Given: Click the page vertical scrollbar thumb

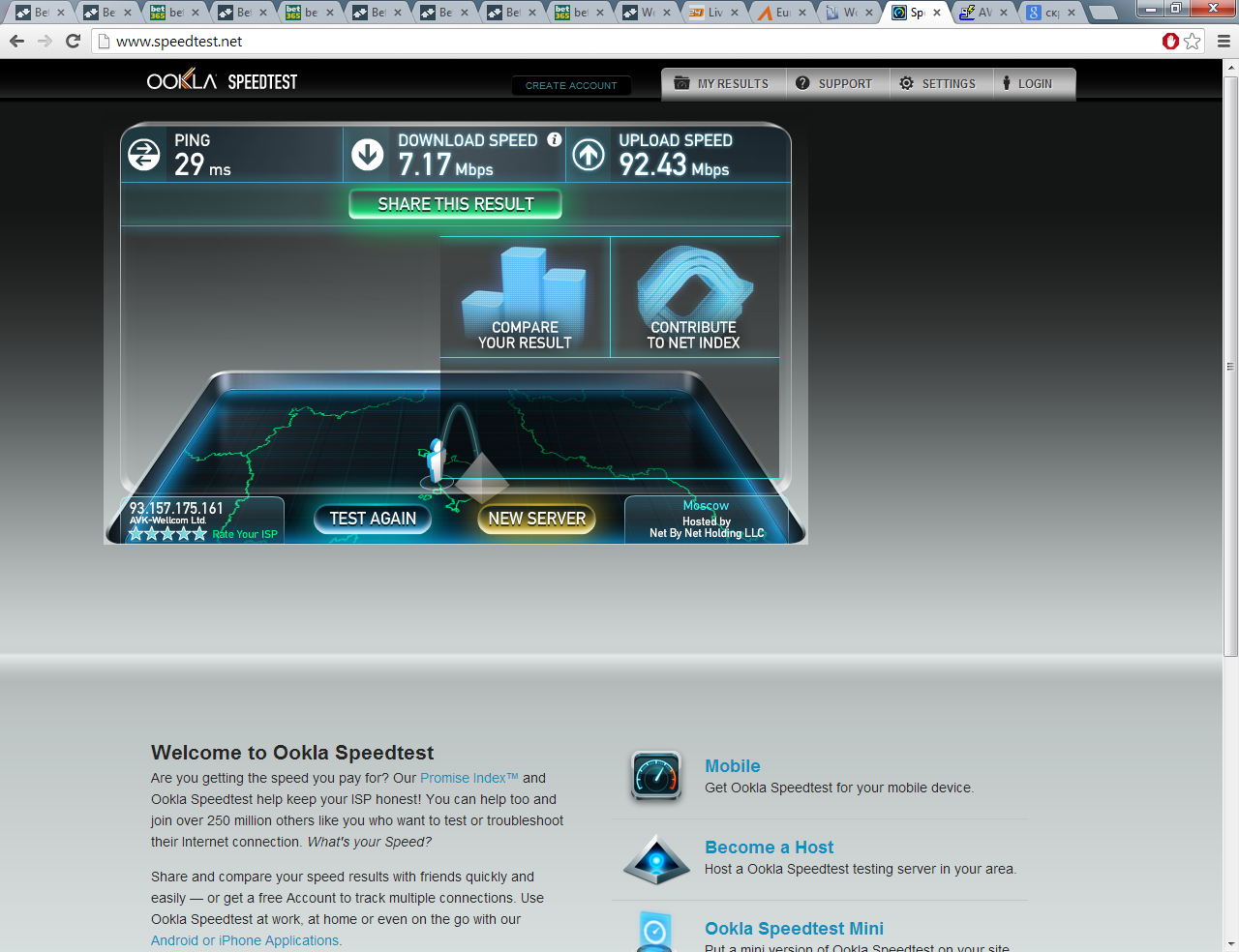Looking at the screenshot, I should tap(1230, 366).
